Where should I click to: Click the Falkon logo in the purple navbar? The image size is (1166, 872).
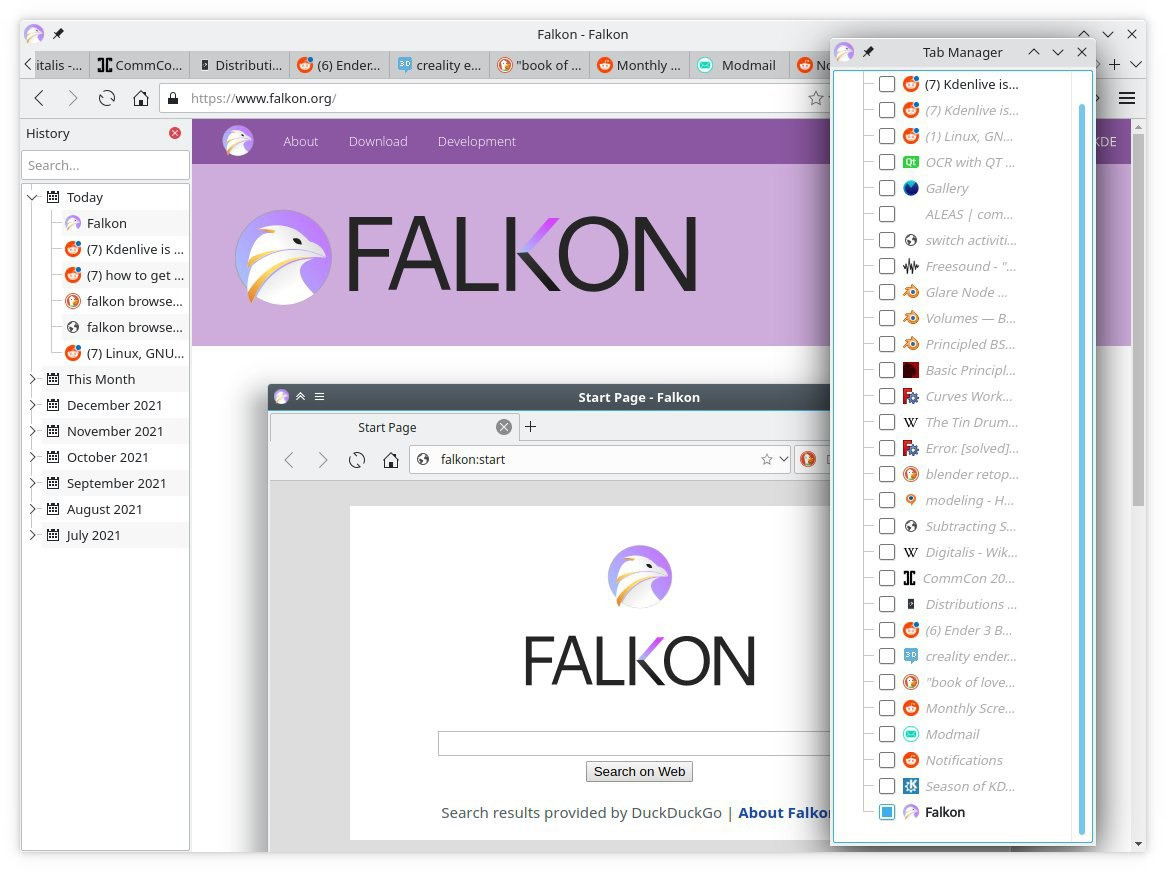point(238,141)
